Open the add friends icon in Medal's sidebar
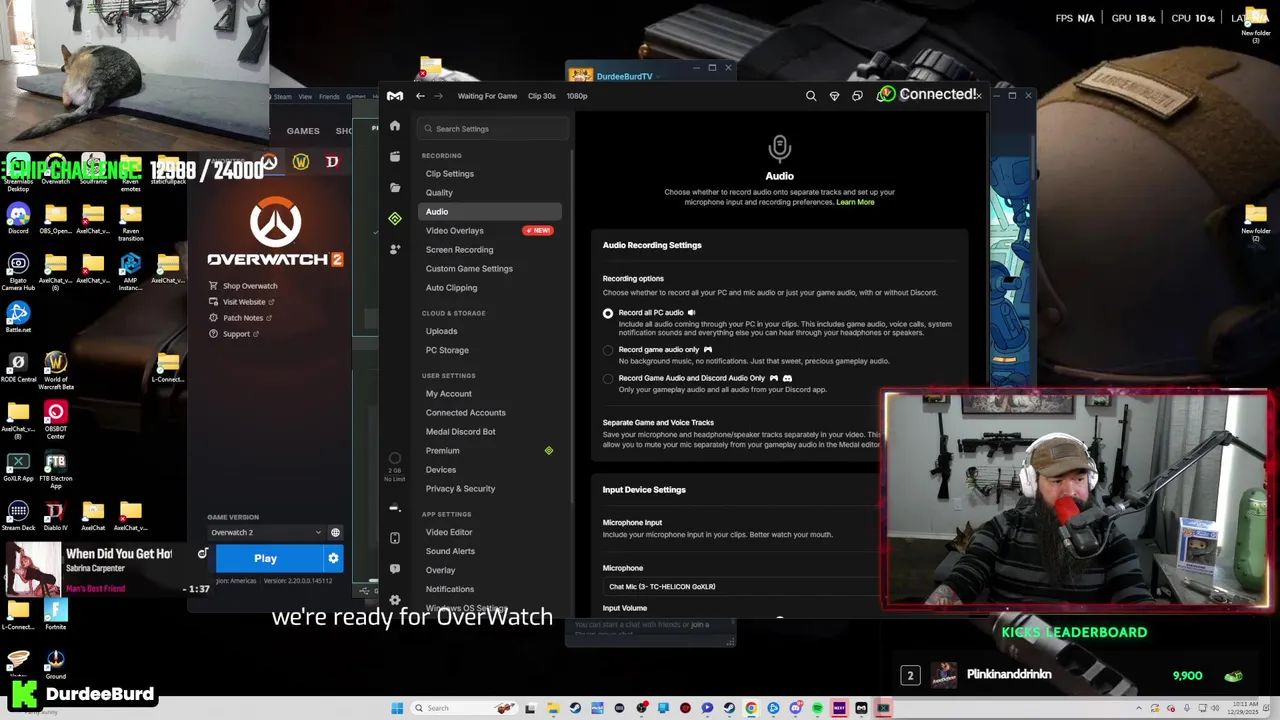 point(395,249)
